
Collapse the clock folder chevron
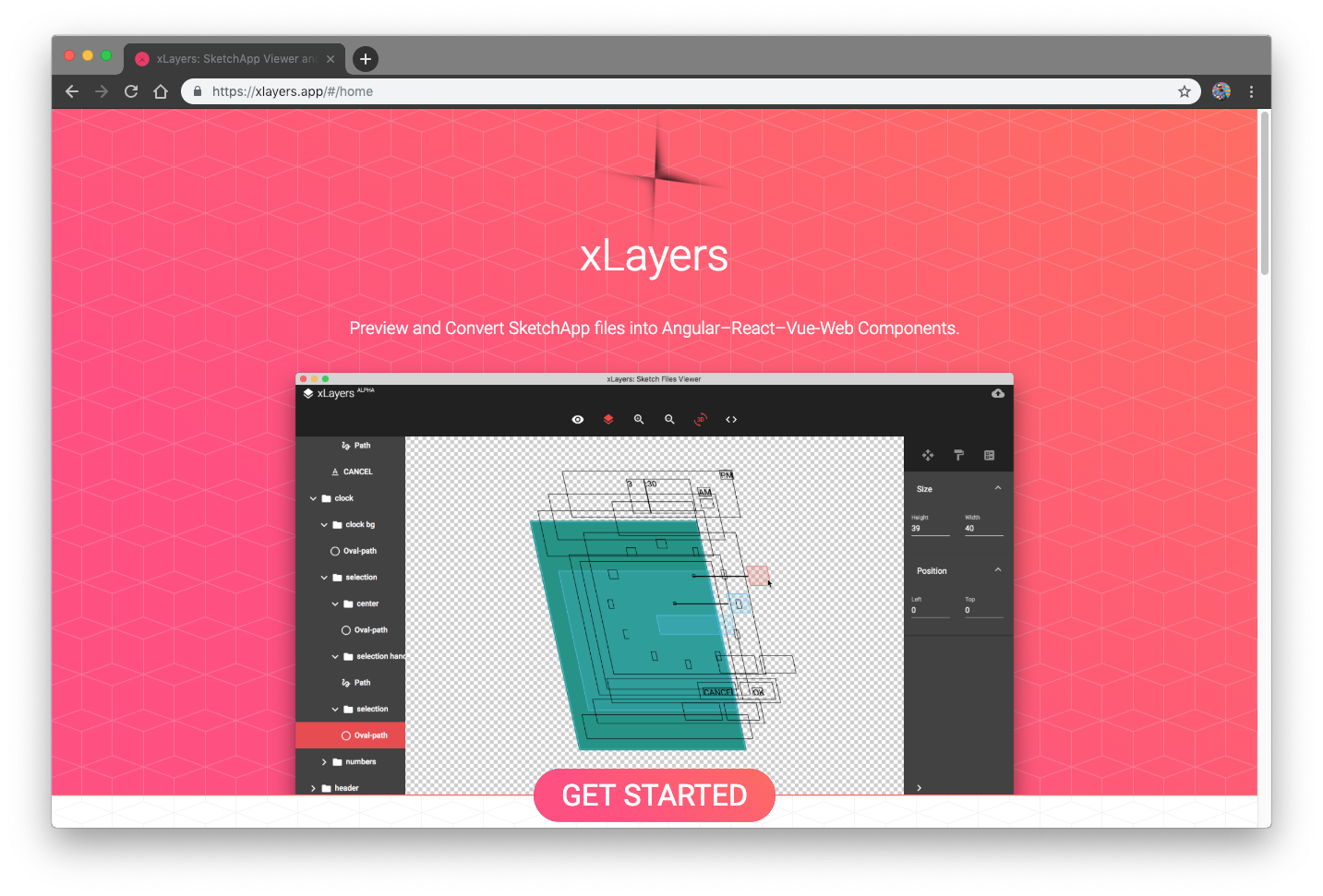pos(313,498)
